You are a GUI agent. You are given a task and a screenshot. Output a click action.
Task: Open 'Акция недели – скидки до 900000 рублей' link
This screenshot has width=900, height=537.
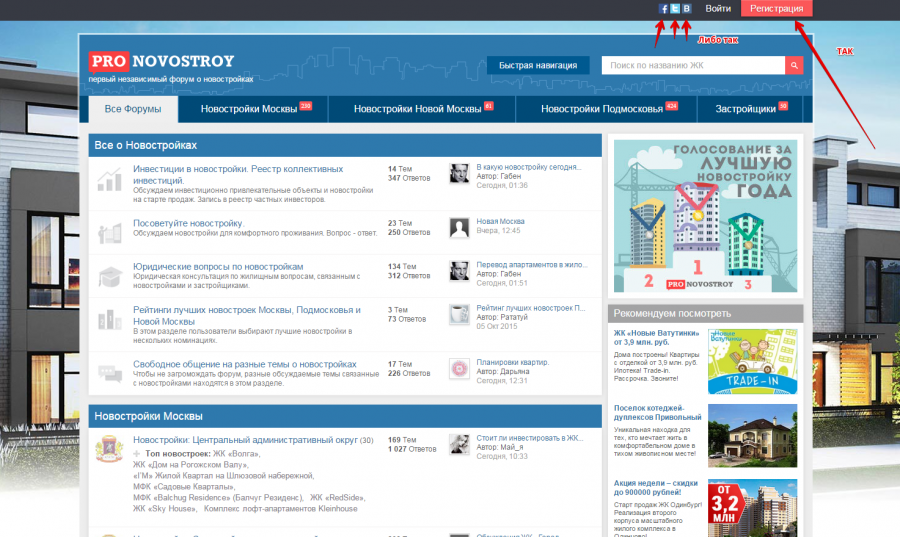pyautogui.click(x=655, y=488)
